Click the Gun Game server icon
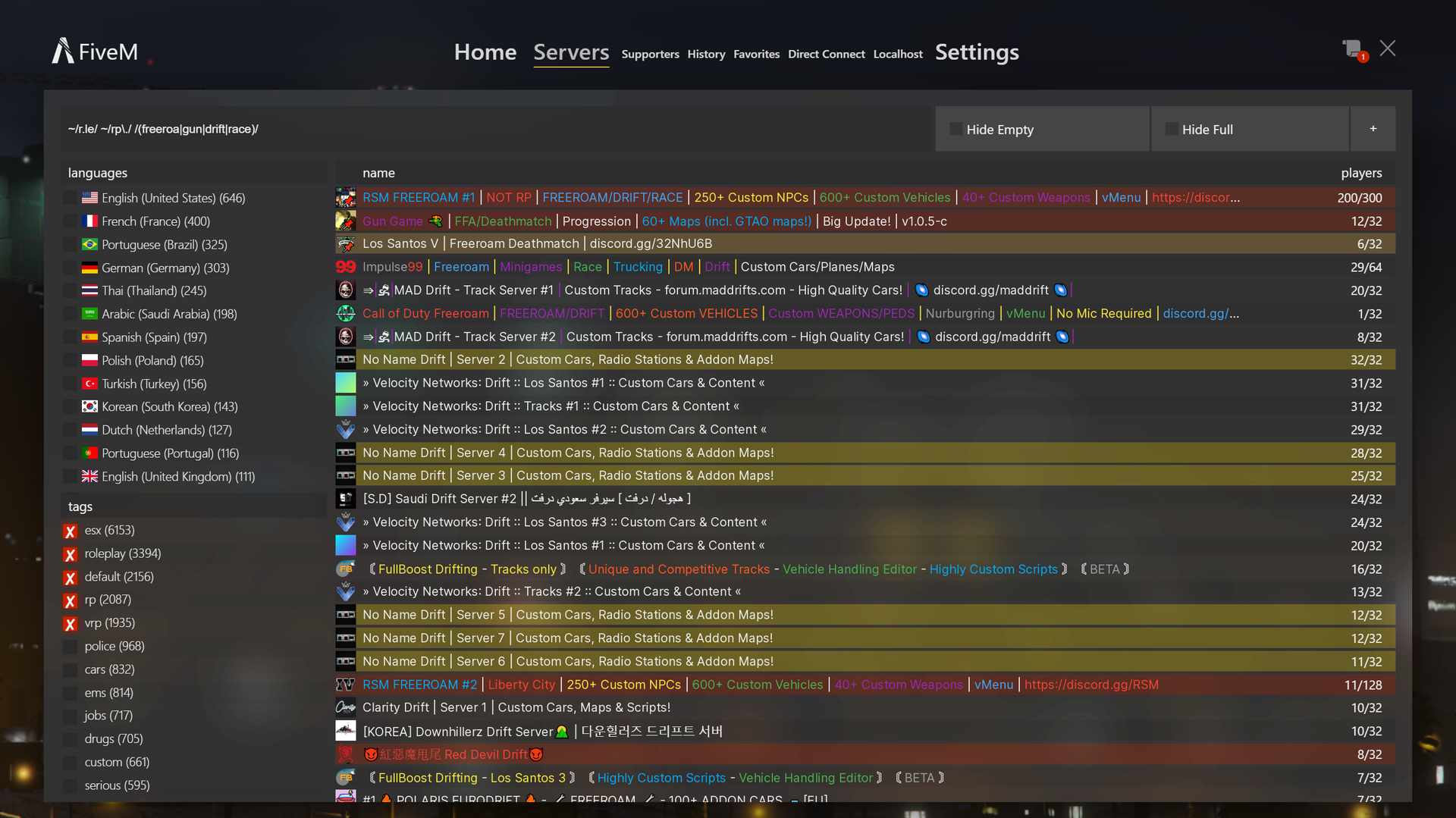The width and height of the screenshot is (1456, 818). pyautogui.click(x=346, y=221)
